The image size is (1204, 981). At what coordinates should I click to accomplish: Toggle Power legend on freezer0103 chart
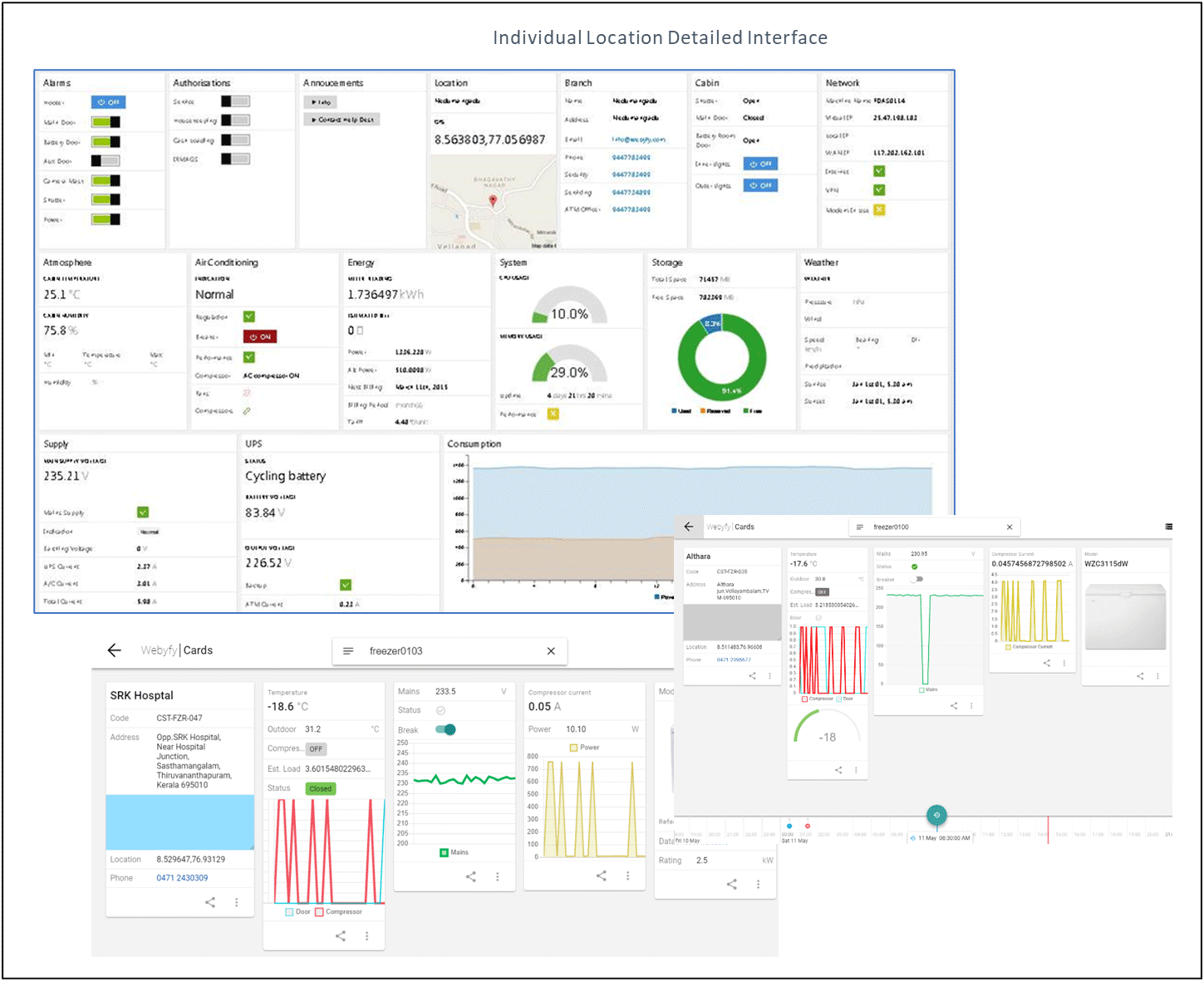pyautogui.click(x=584, y=748)
